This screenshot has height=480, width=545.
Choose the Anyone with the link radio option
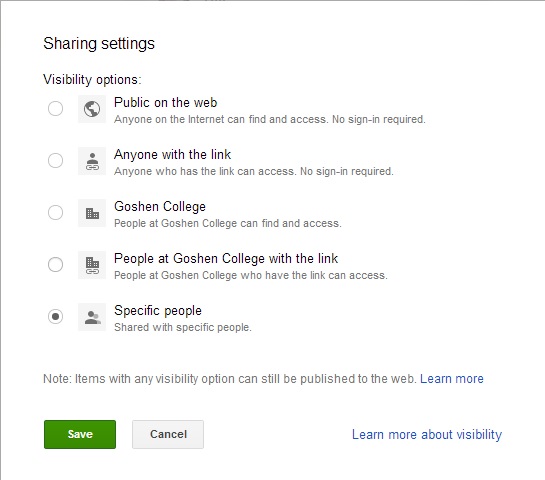[55, 161]
